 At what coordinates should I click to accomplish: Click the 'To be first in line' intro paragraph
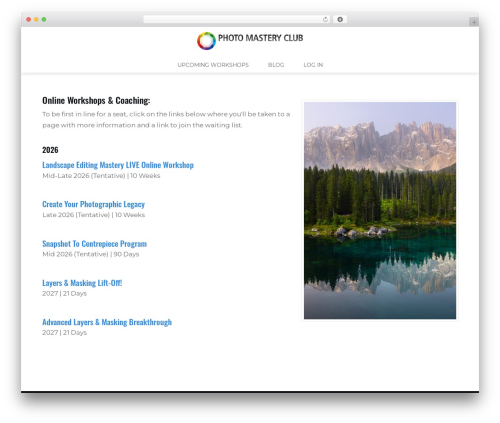[x=166, y=119]
